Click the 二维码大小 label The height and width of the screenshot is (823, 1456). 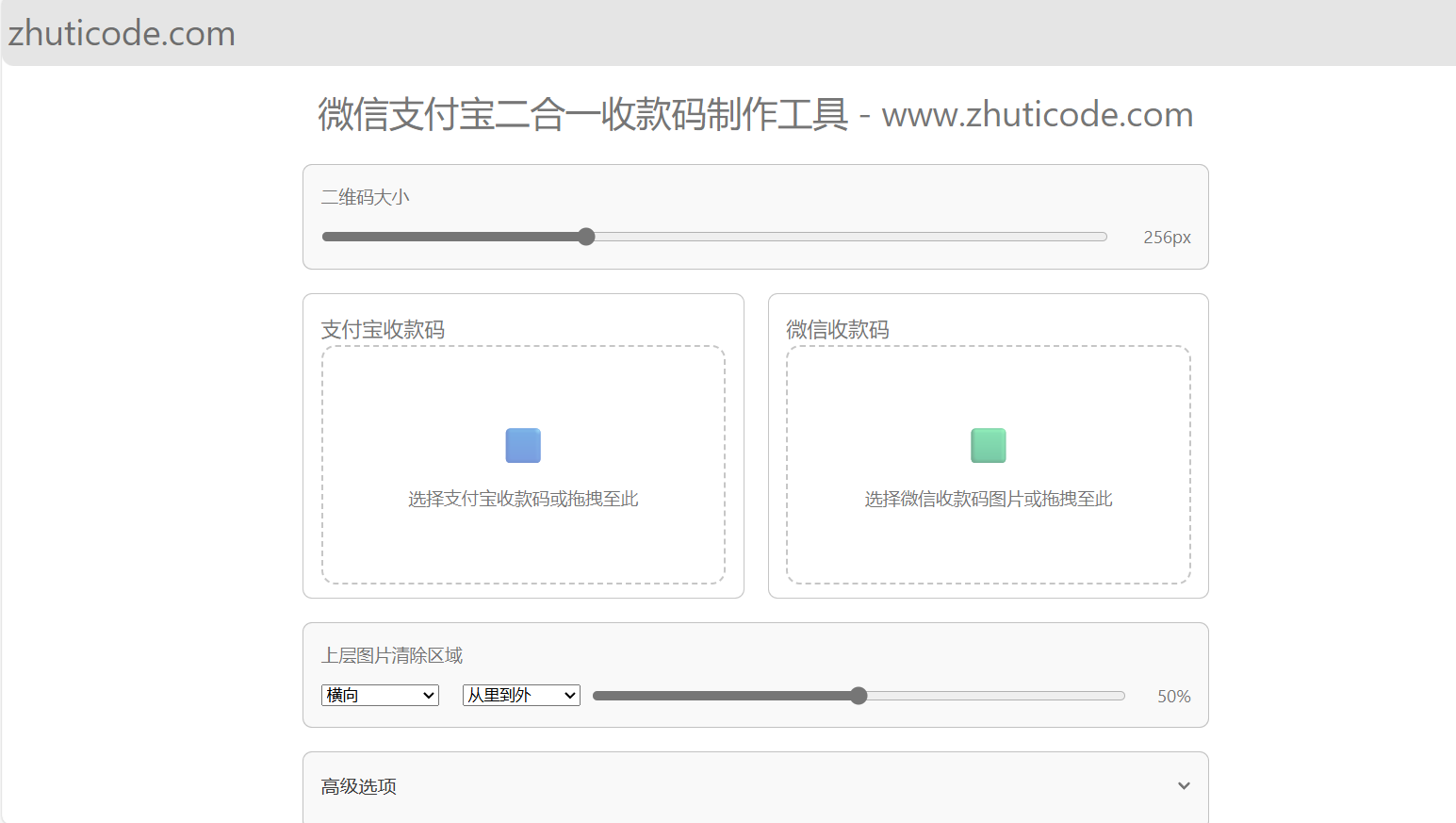[365, 197]
